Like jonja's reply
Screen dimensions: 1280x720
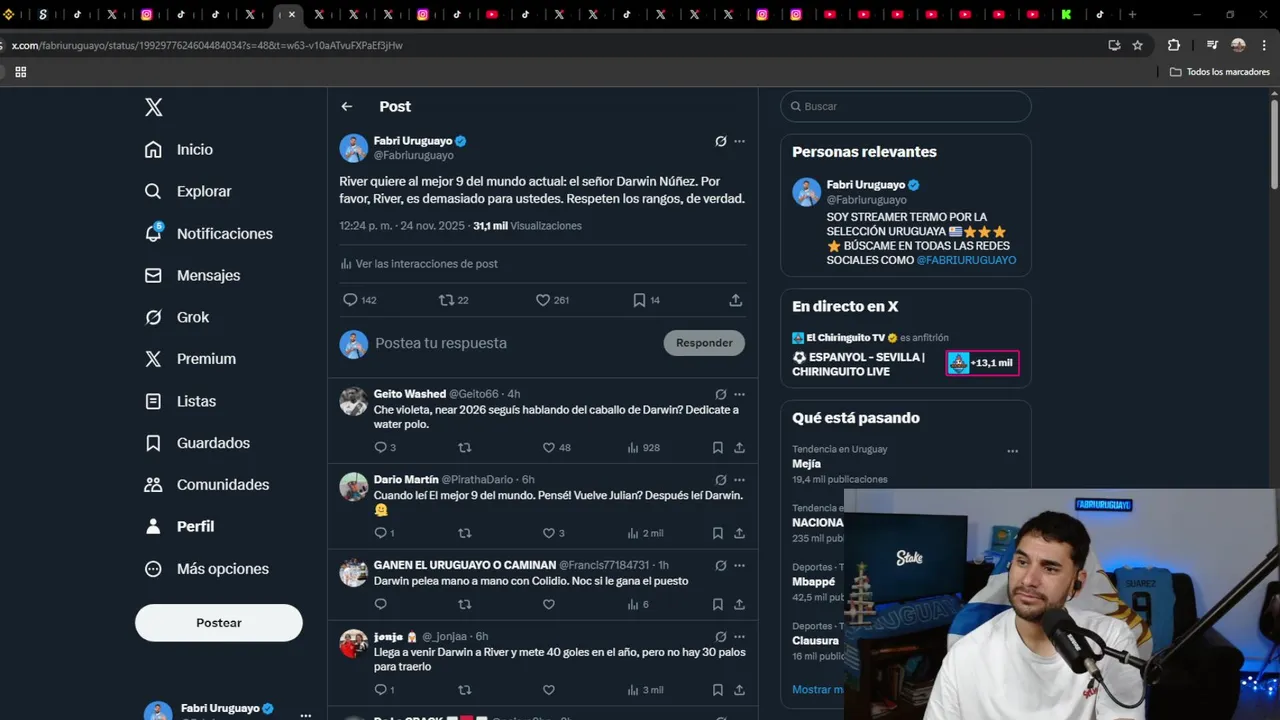click(x=548, y=690)
